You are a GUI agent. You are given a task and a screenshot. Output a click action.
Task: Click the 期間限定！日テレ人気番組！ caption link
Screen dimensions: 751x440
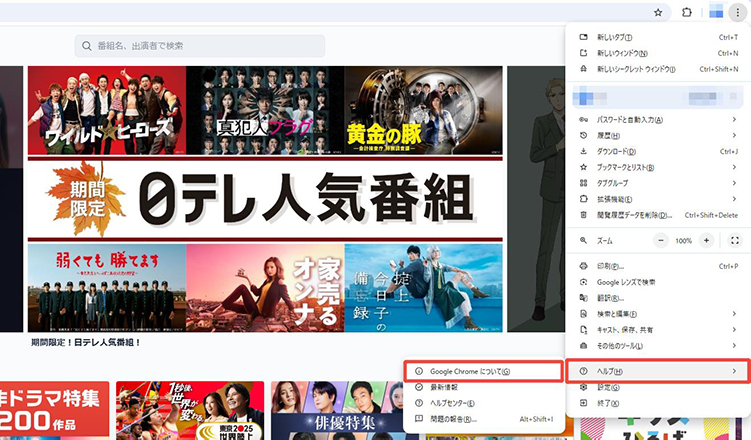(x=86, y=342)
